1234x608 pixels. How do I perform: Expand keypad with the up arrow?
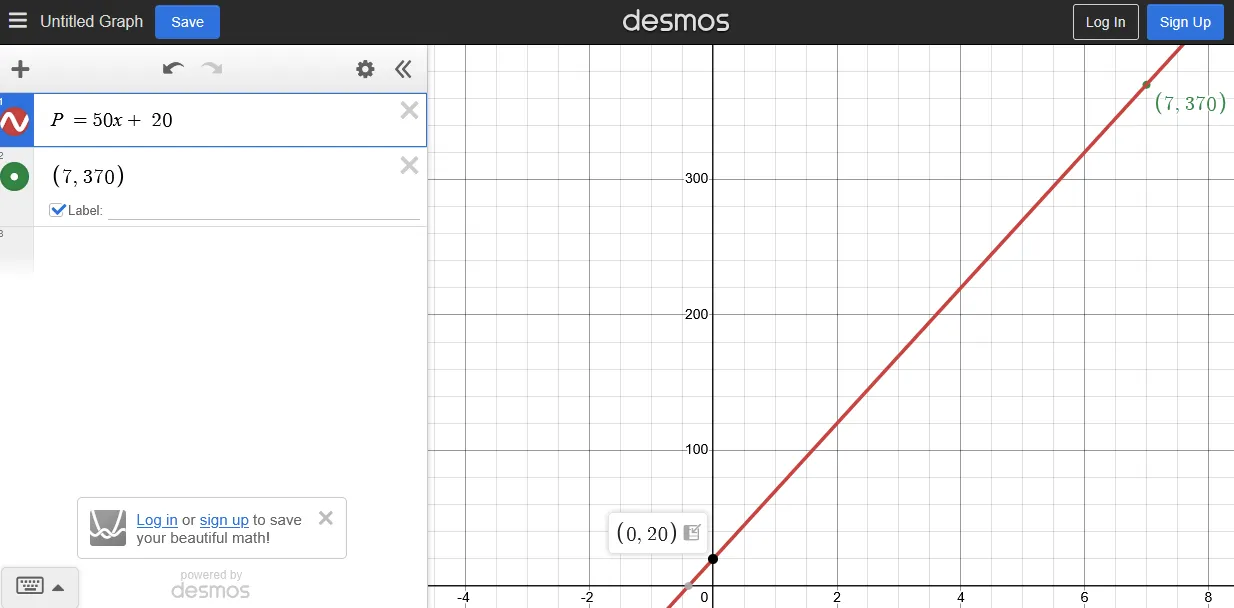click(58, 588)
